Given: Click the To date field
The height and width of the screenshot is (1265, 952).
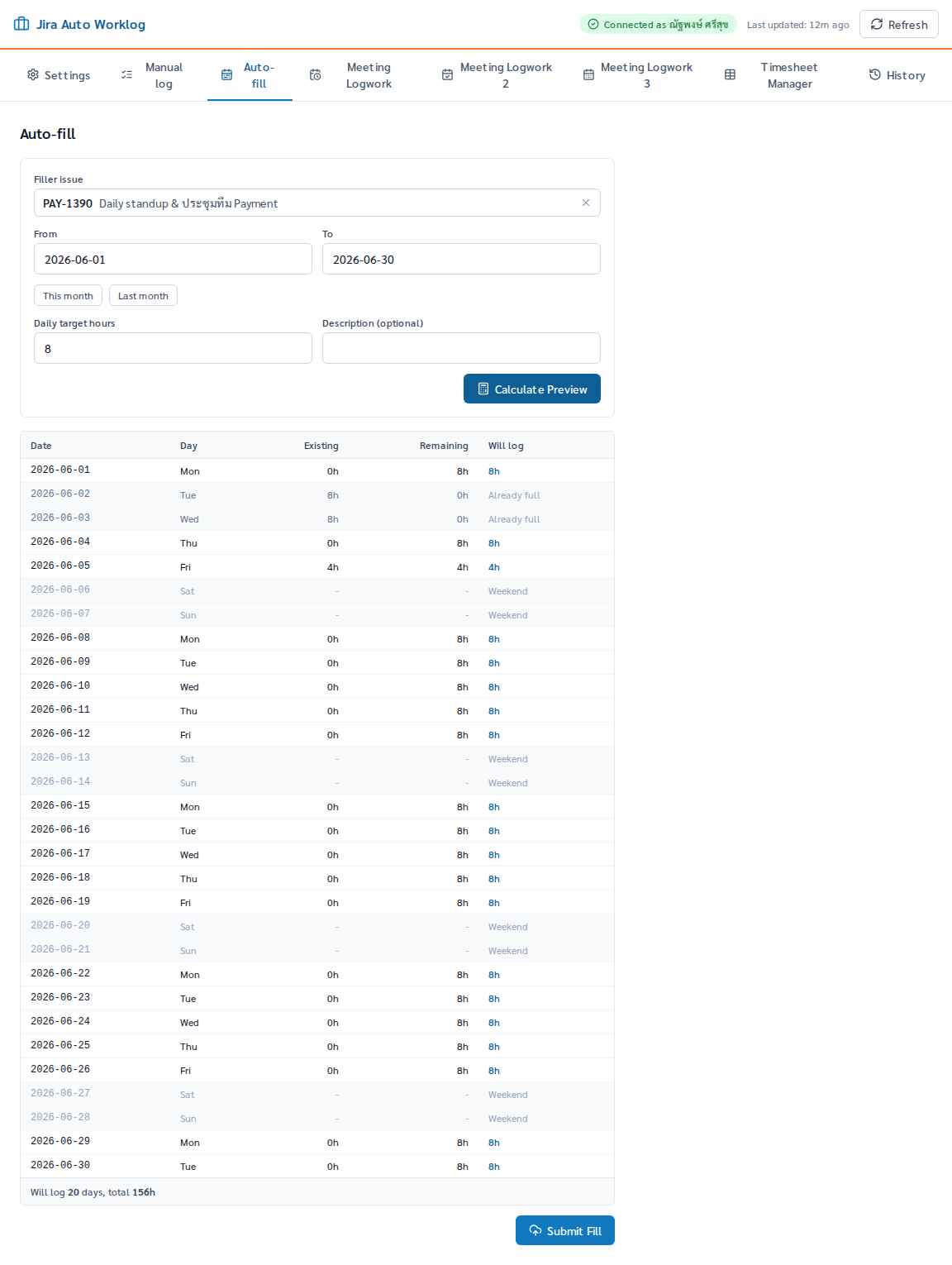Looking at the screenshot, I should click(461, 259).
